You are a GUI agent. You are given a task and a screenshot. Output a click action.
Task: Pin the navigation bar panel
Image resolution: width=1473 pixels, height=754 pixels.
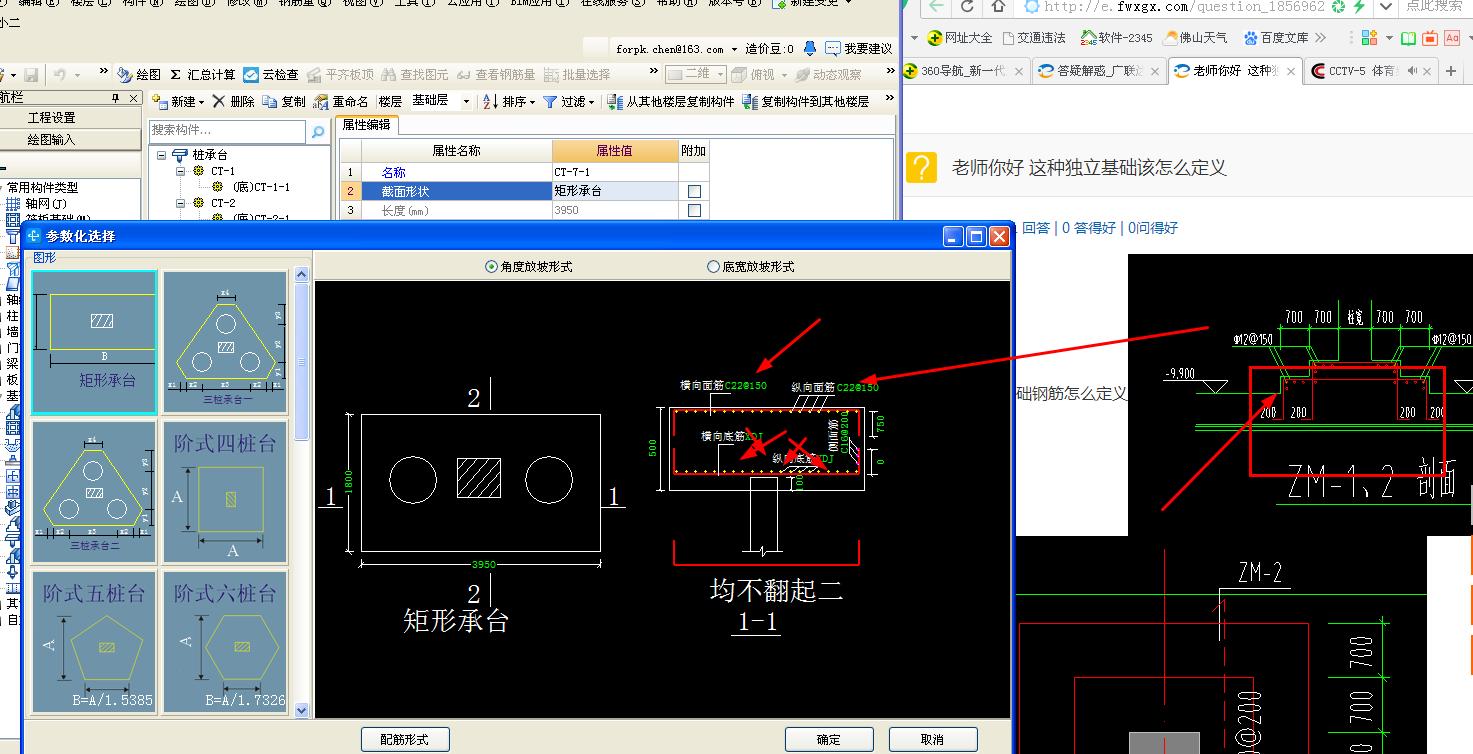tap(116, 98)
